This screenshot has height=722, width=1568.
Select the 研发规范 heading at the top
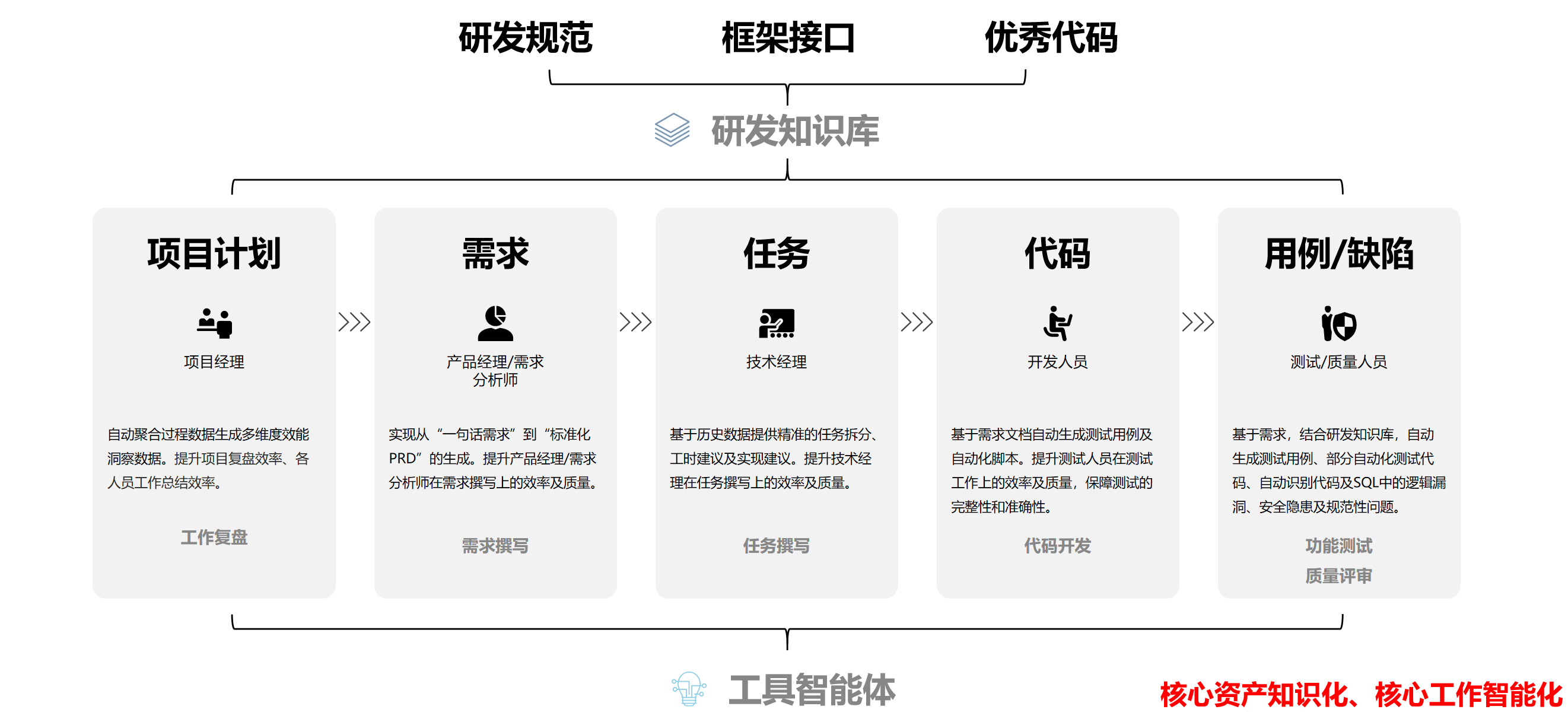525,38
